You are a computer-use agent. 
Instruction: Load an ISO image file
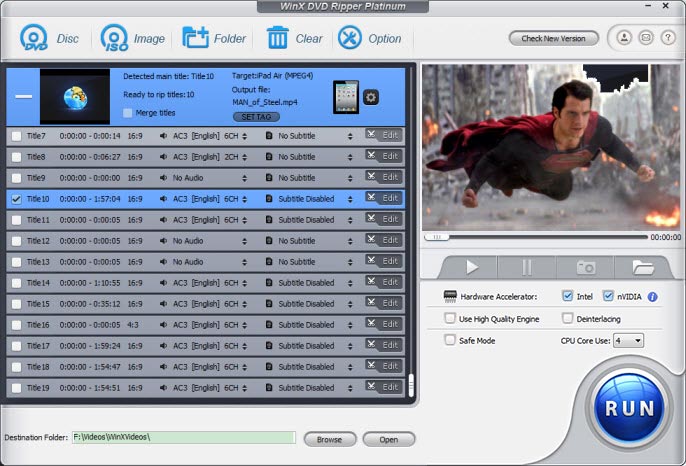click(114, 38)
